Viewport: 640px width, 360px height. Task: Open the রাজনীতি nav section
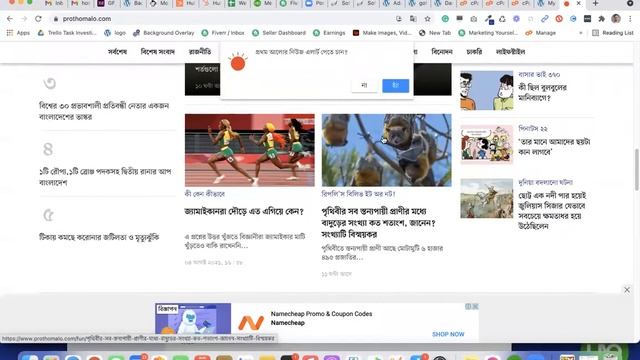point(200,52)
